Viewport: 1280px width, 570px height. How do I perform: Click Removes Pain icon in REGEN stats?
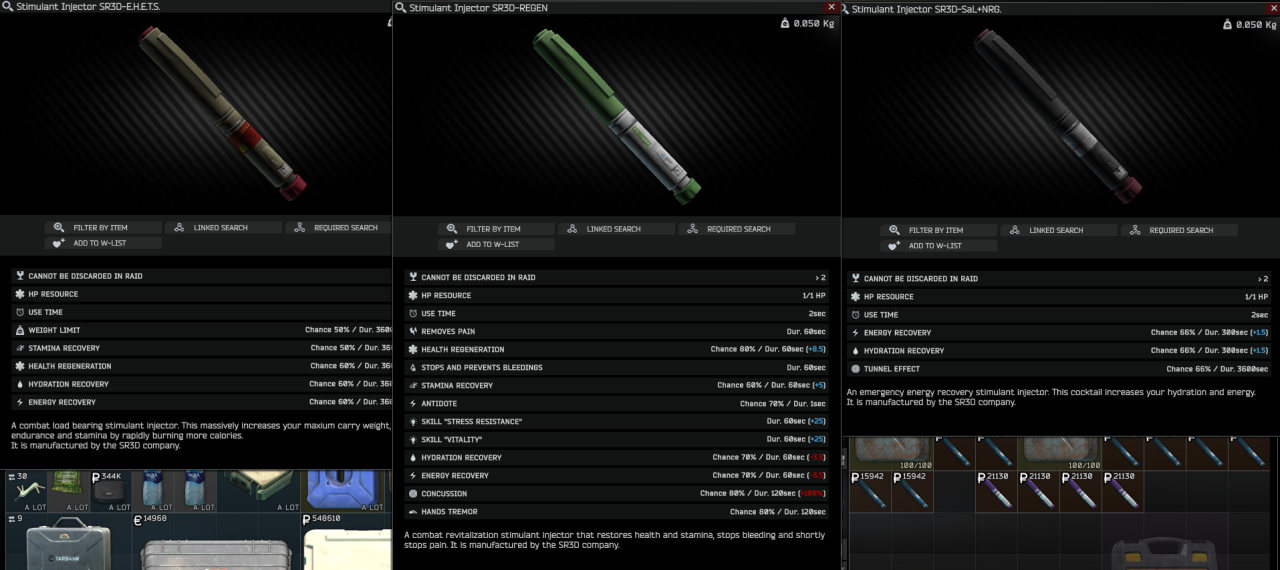[x=413, y=331]
